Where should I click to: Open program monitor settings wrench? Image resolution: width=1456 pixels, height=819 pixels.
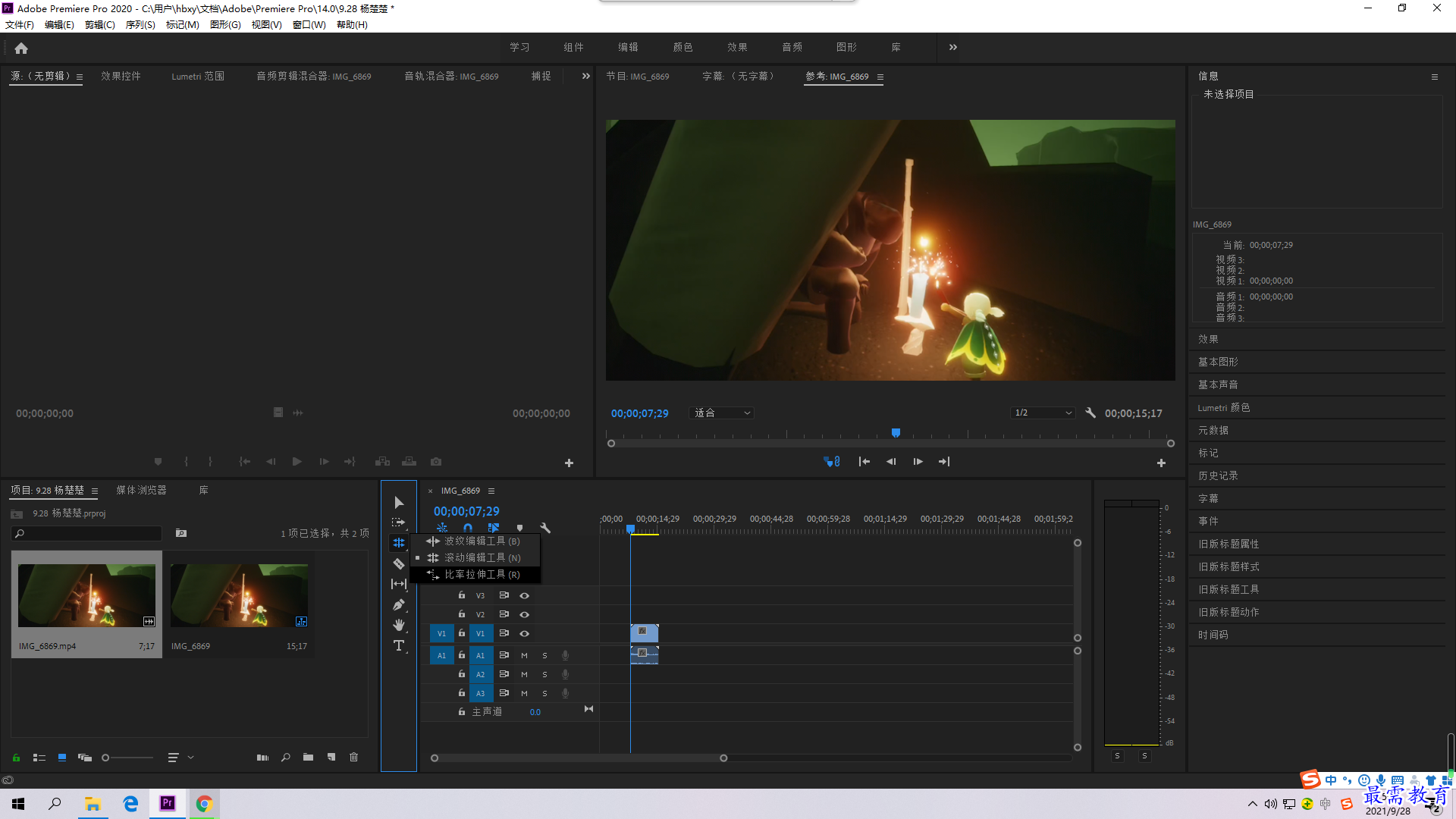tap(1090, 413)
